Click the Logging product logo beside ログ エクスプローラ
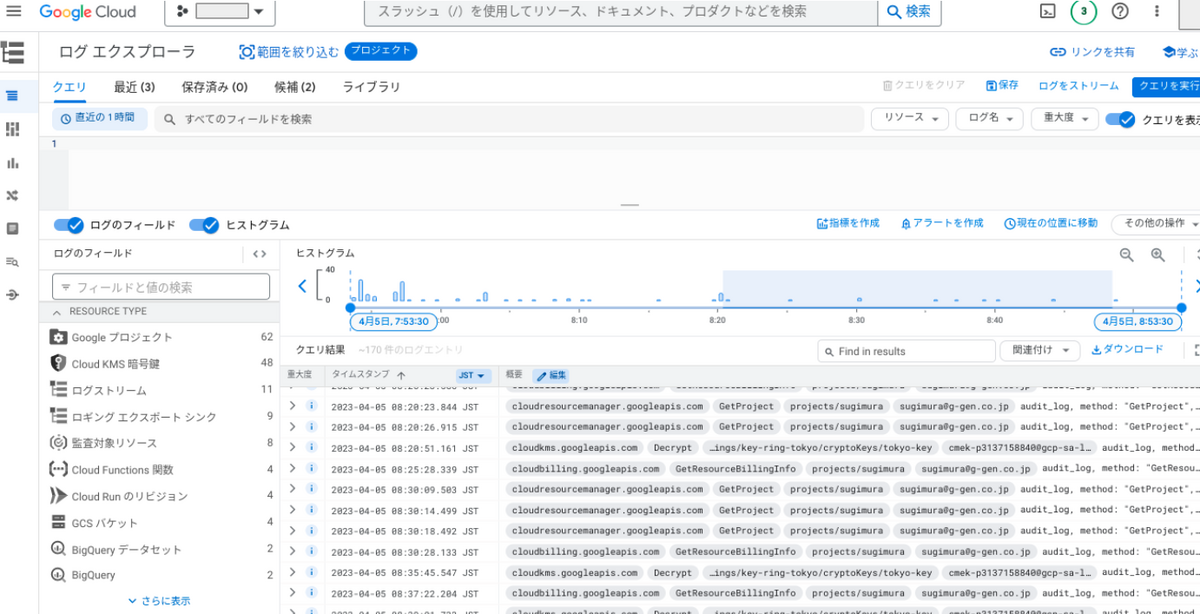The width and height of the screenshot is (1200, 614). [13, 52]
